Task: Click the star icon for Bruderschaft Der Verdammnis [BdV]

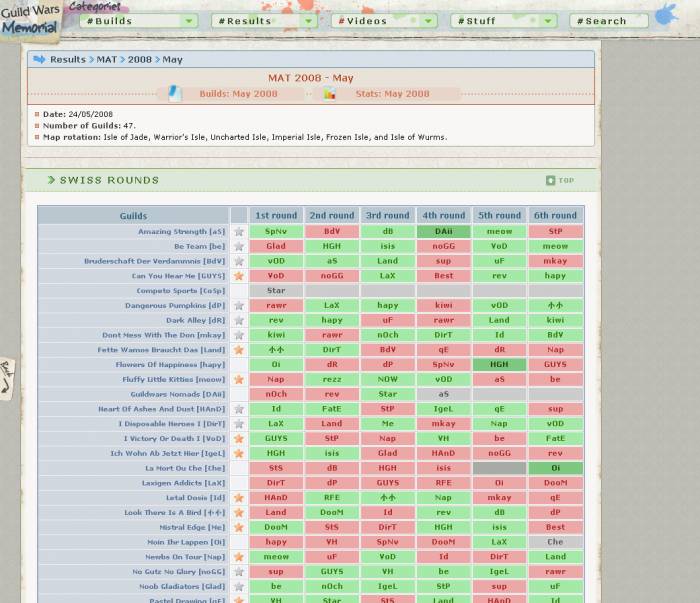Action: [x=239, y=261]
